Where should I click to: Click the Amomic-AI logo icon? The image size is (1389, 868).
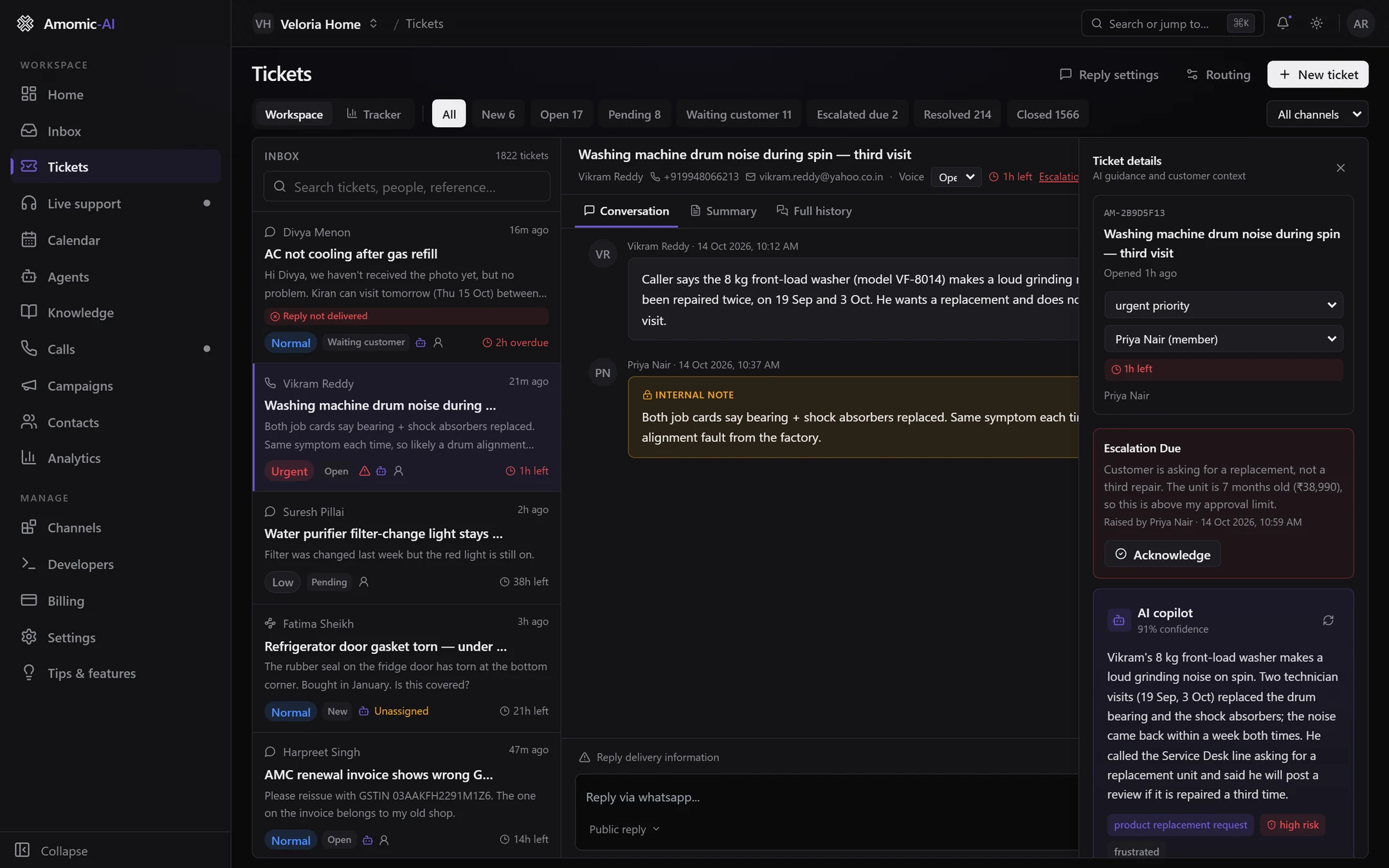coord(25,24)
